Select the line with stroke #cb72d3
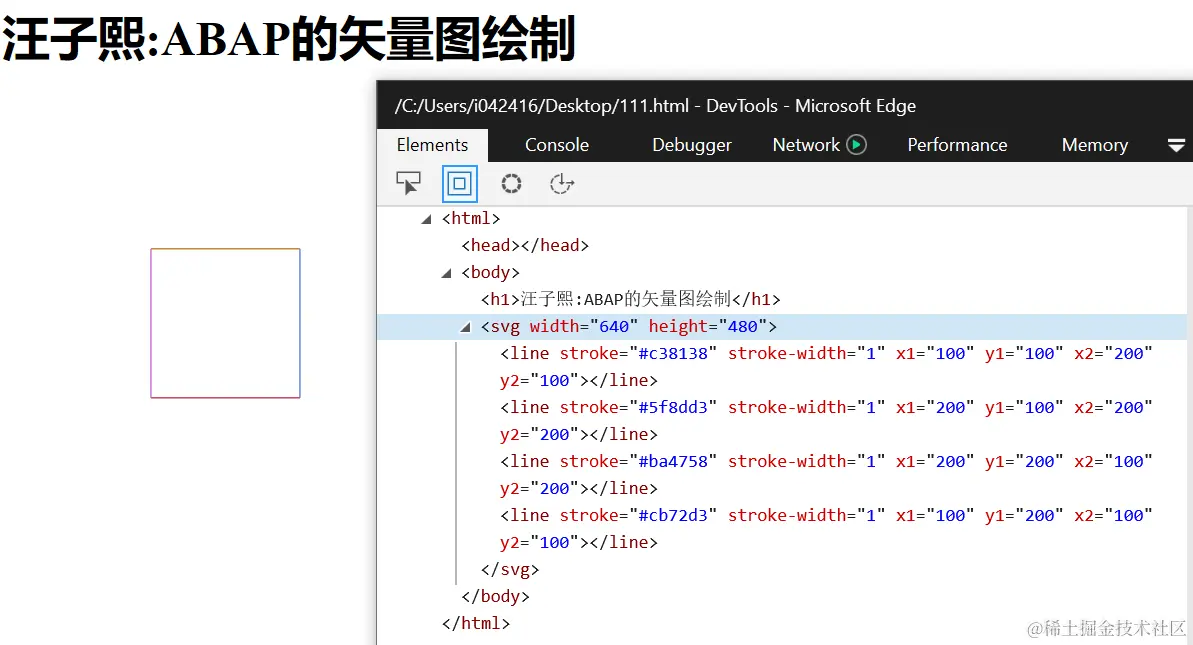1193x645 pixels. pos(826,529)
